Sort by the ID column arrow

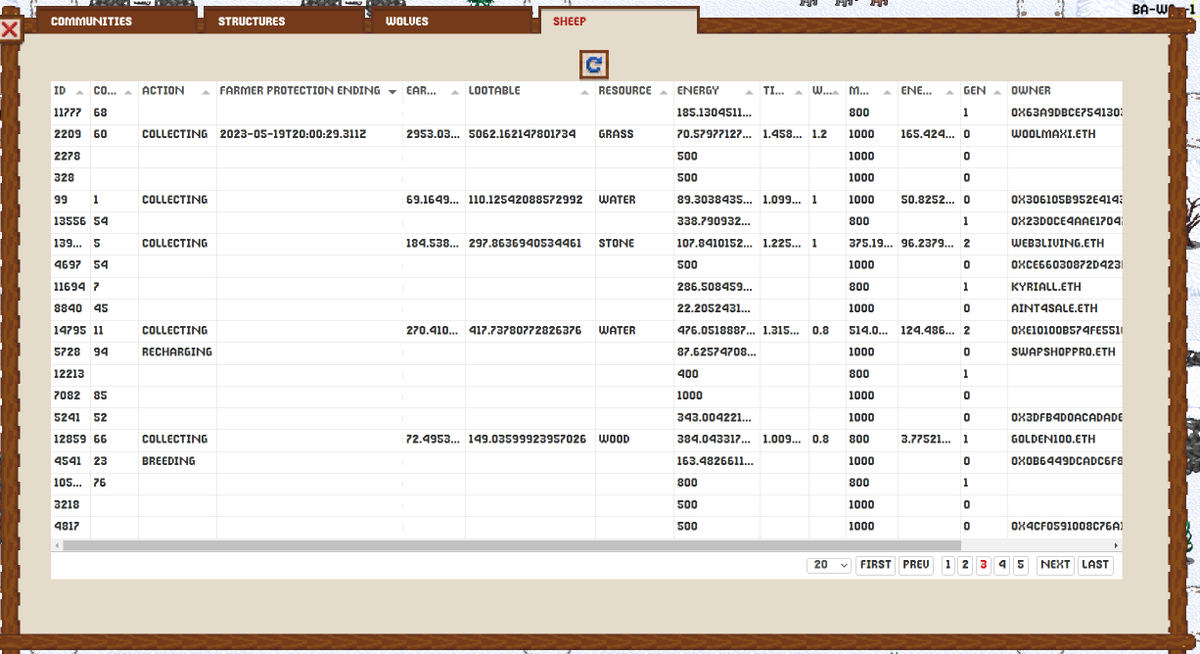coord(78,92)
